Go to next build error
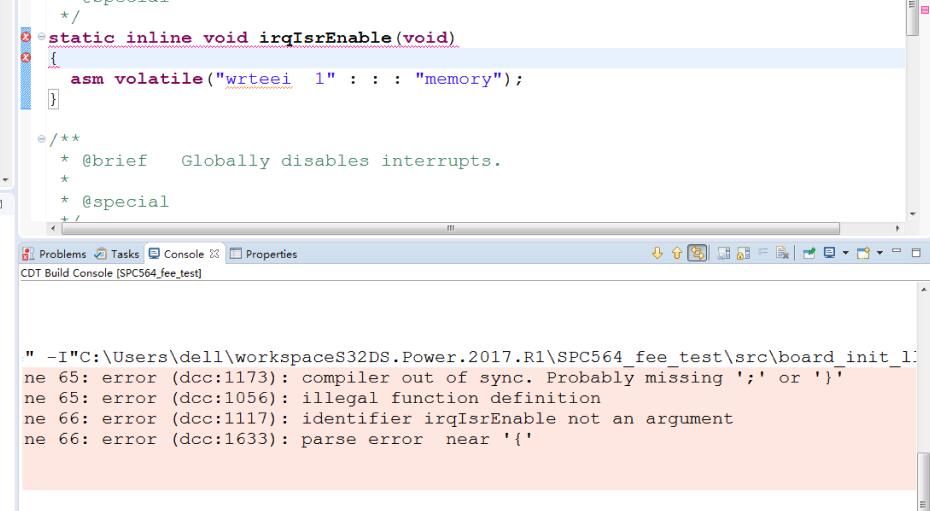This screenshot has width=930, height=511. tap(657, 254)
